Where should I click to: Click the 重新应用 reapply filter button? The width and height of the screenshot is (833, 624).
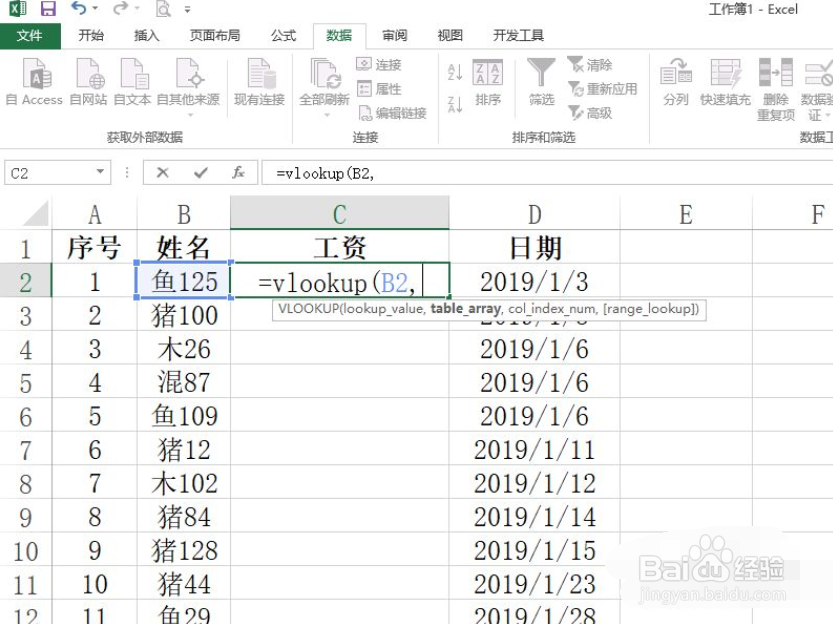pos(602,89)
